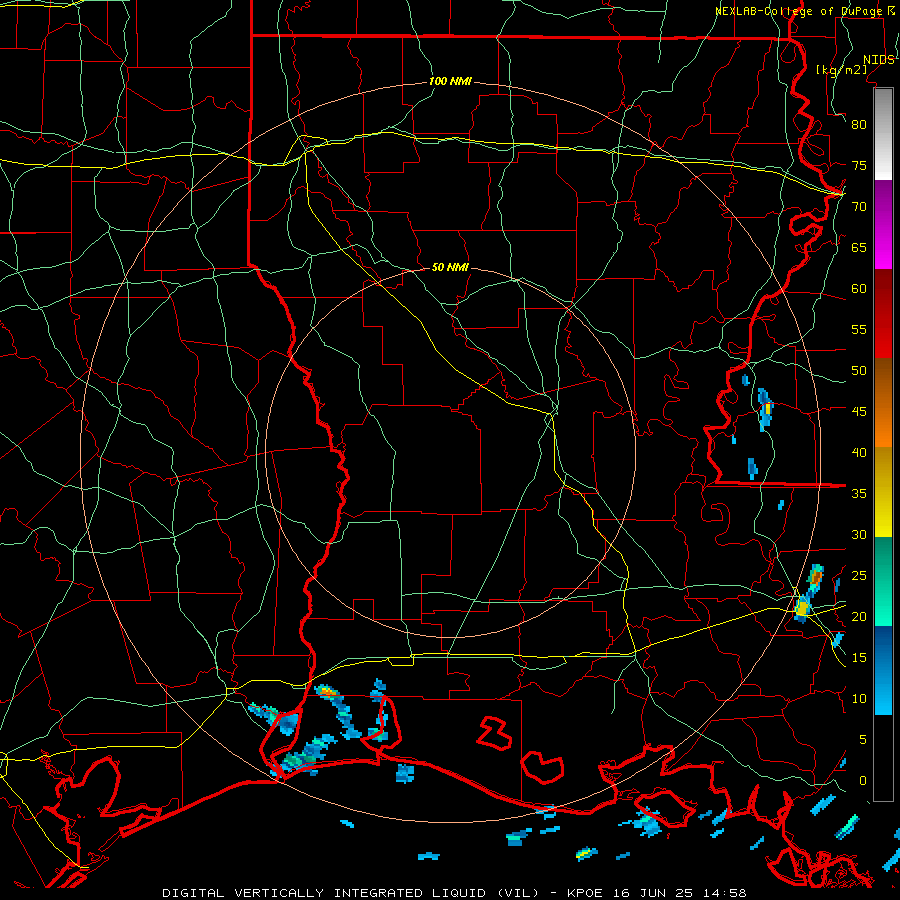This screenshot has width=900, height=900.
Task: Pick the yellow segment of the color bar
Action: point(883,492)
